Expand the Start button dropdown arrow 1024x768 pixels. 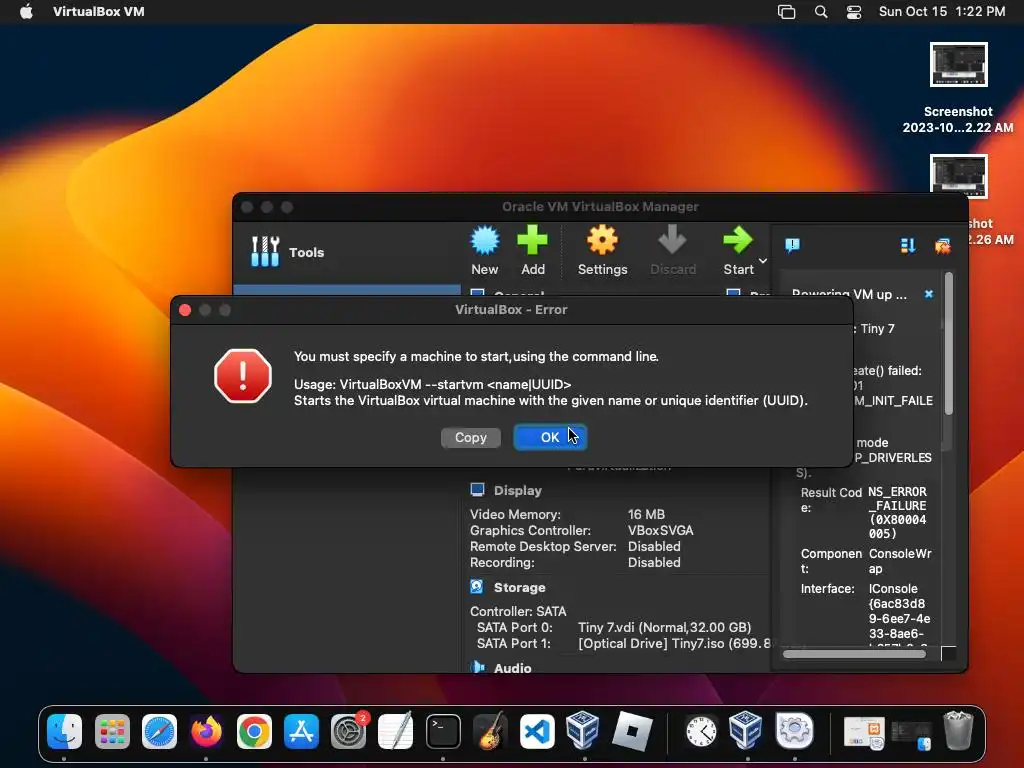click(x=763, y=261)
